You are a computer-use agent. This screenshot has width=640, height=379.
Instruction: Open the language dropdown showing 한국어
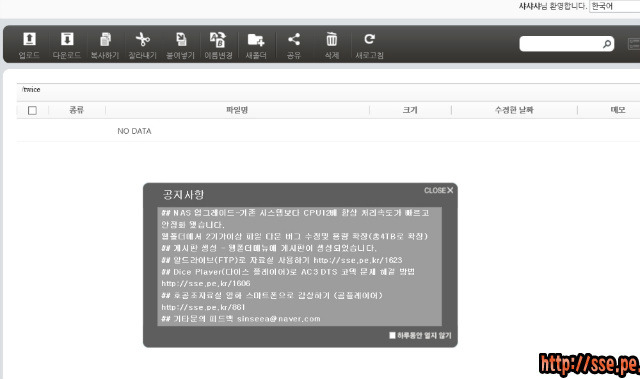pyautogui.click(x=615, y=6)
